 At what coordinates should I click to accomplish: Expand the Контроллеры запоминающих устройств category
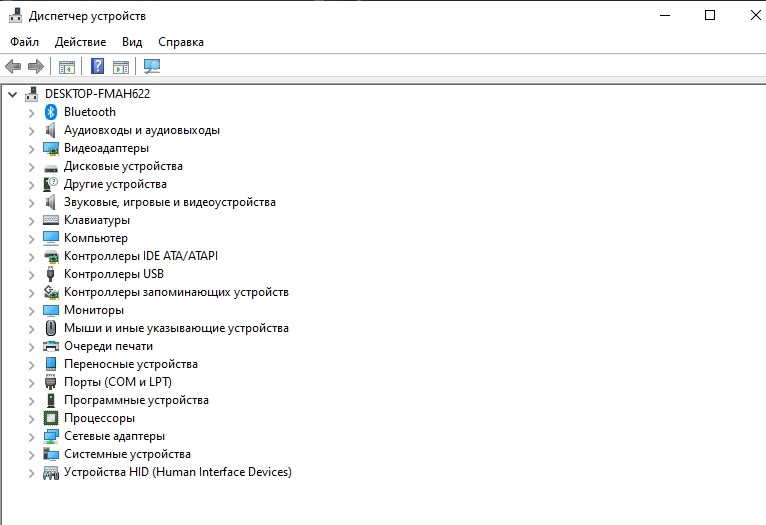pos(32,293)
